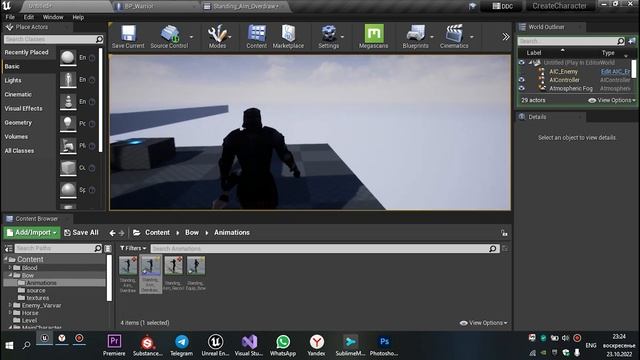Open World Outliner View Options dropdown
This screenshot has height=360, width=640.
[612, 100]
